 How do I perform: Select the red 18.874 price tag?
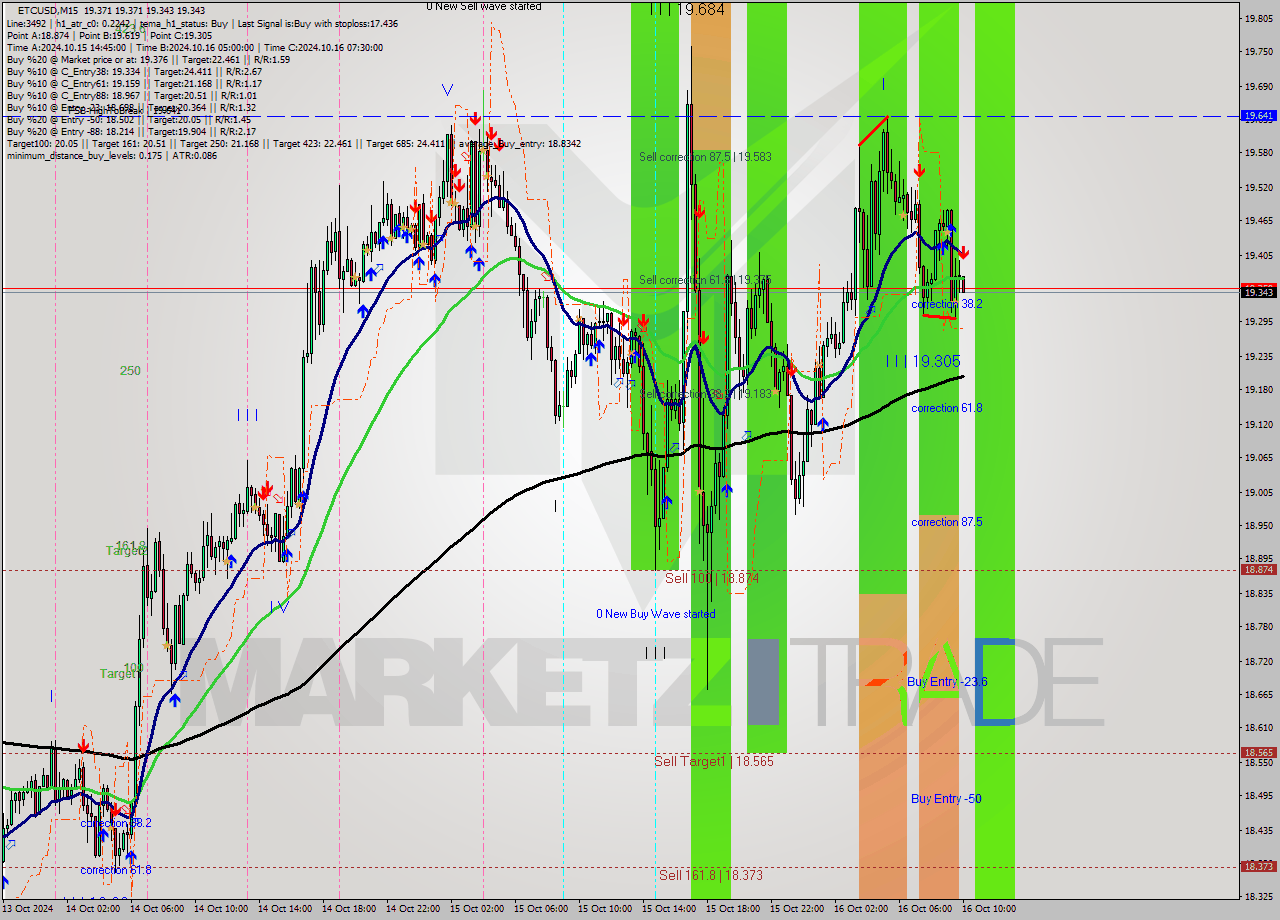click(1258, 570)
